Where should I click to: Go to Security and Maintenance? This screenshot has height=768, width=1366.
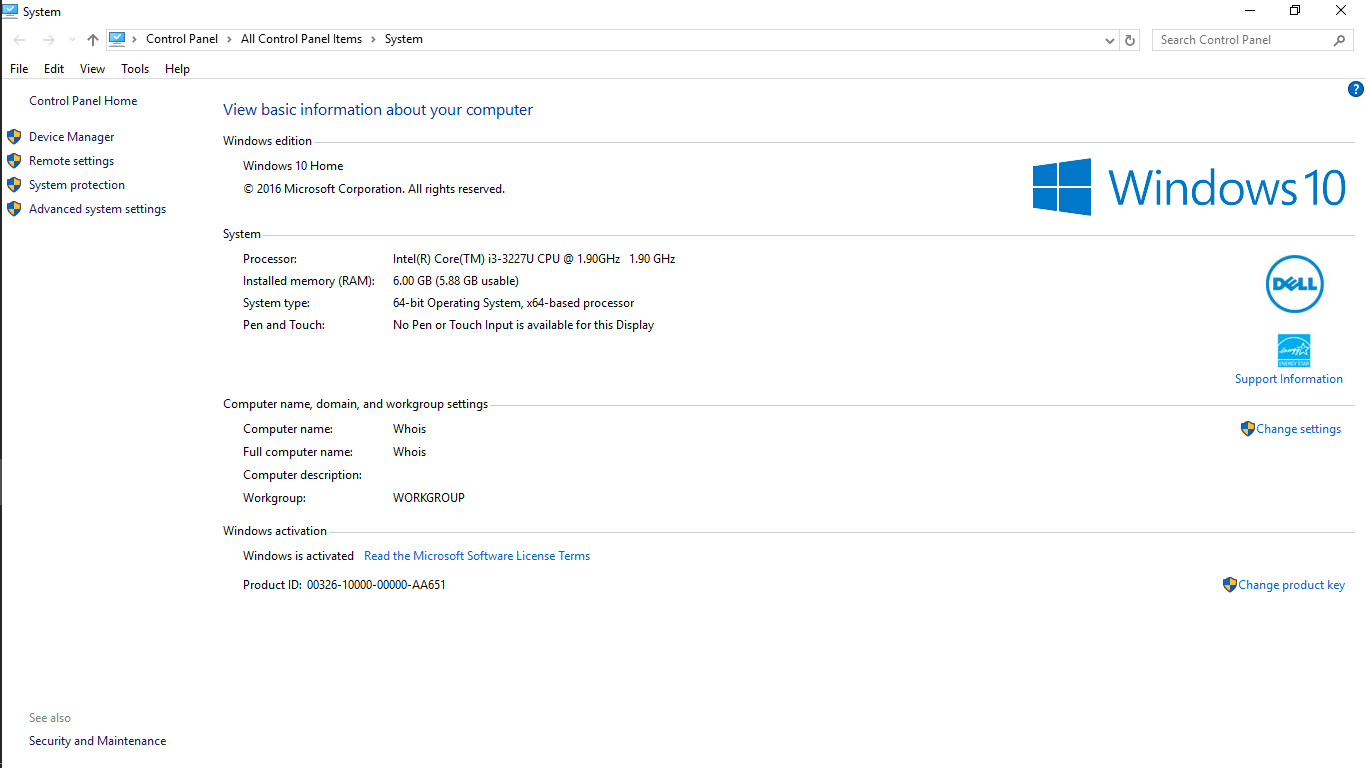pos(97,741)
